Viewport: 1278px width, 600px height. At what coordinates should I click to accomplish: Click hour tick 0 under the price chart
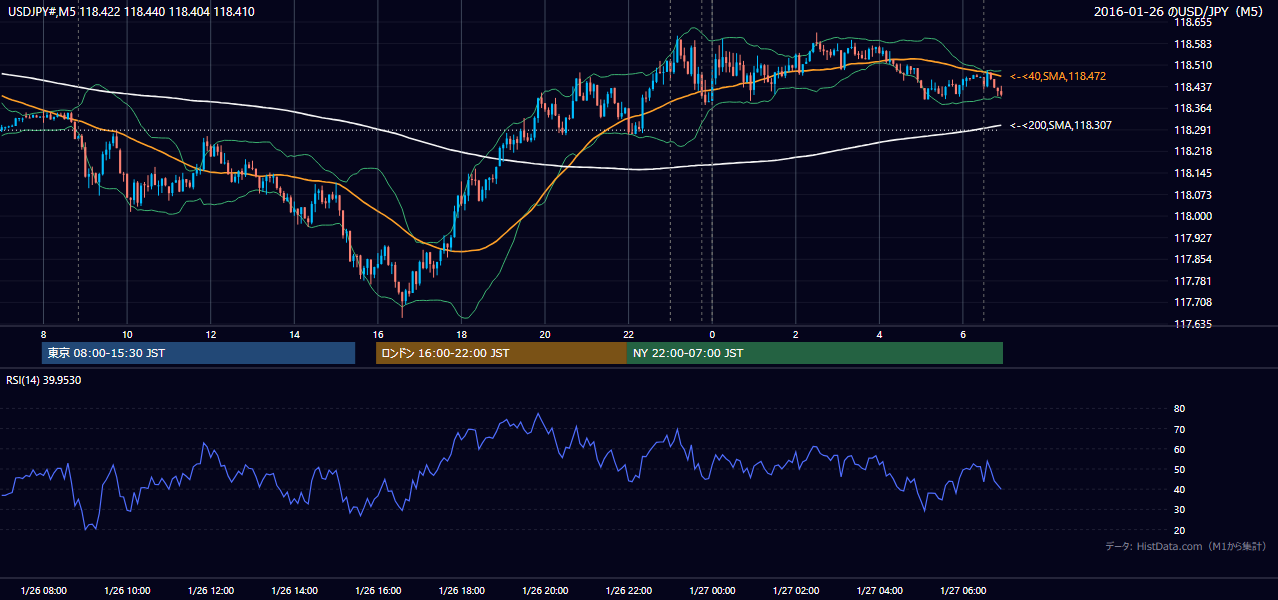click(711, 334)
